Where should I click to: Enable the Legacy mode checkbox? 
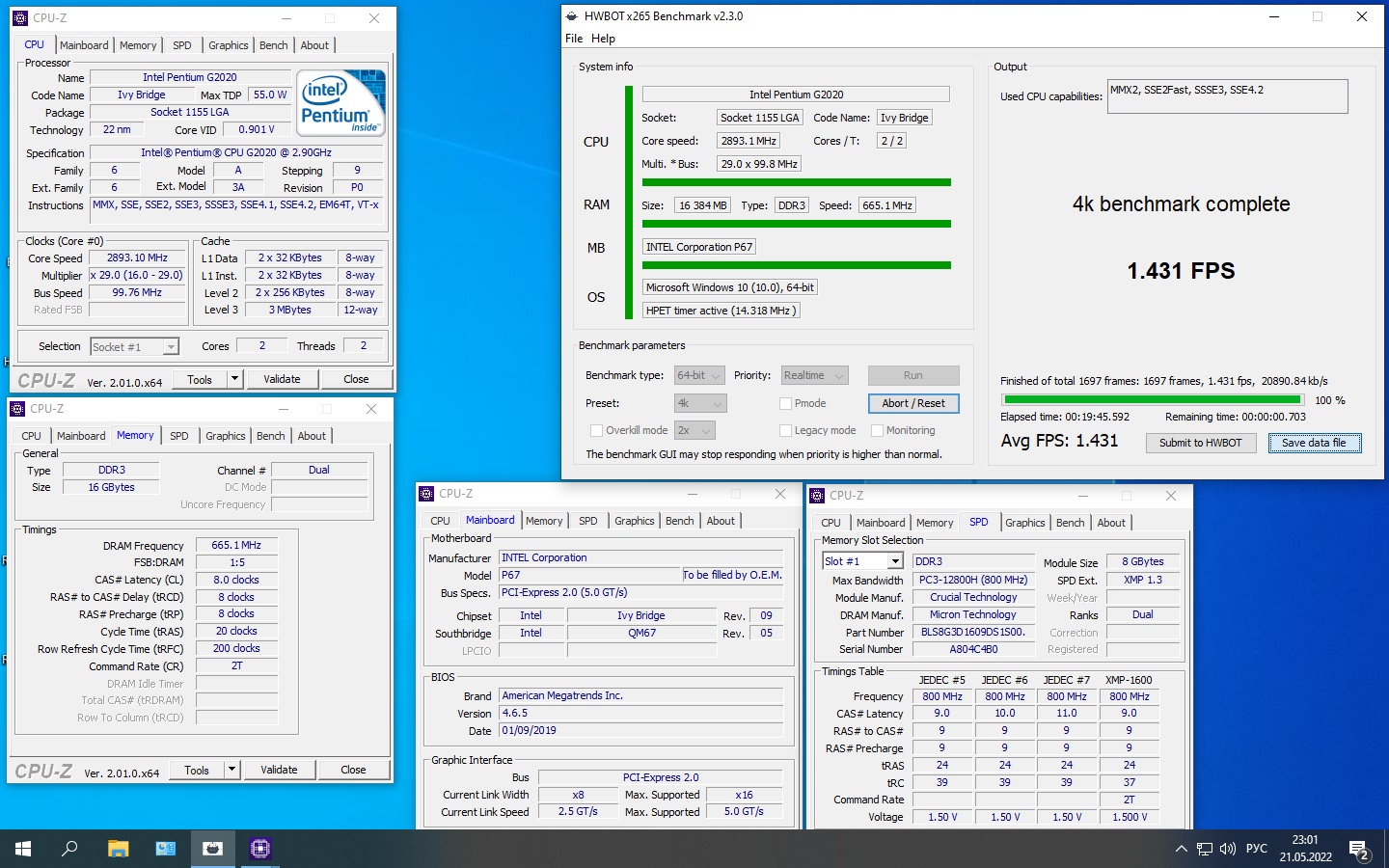click(x=785, y=431)
